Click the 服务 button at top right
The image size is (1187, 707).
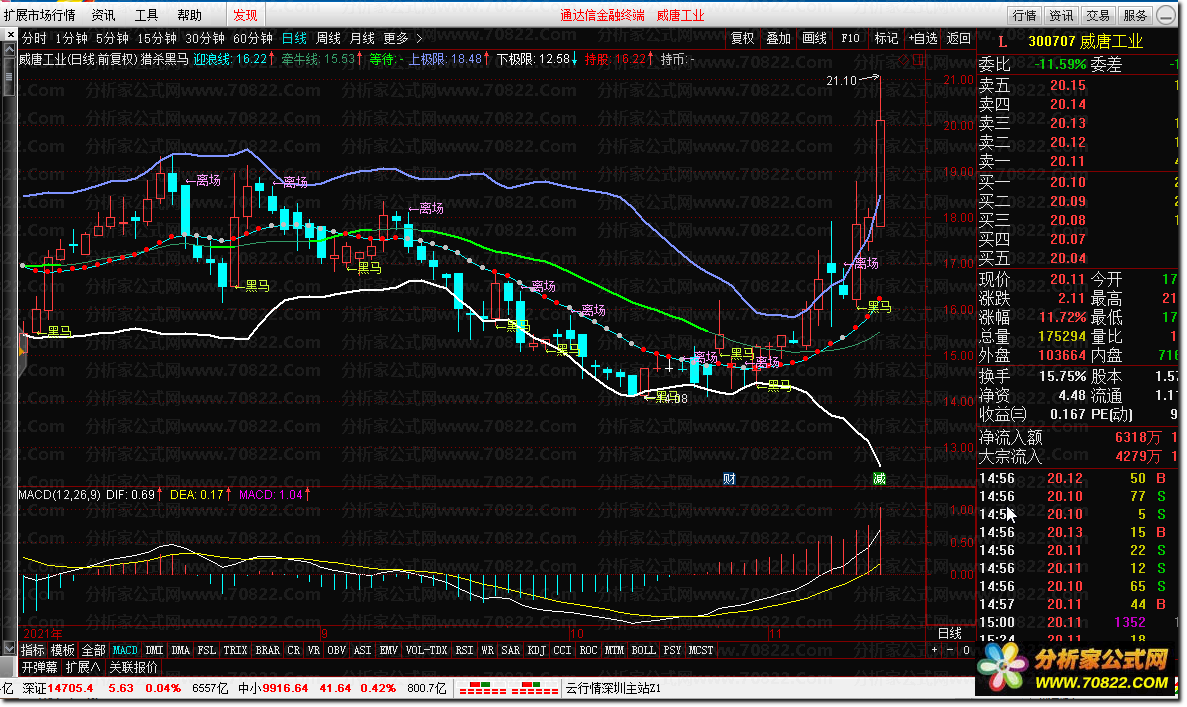coord(1135,15)
